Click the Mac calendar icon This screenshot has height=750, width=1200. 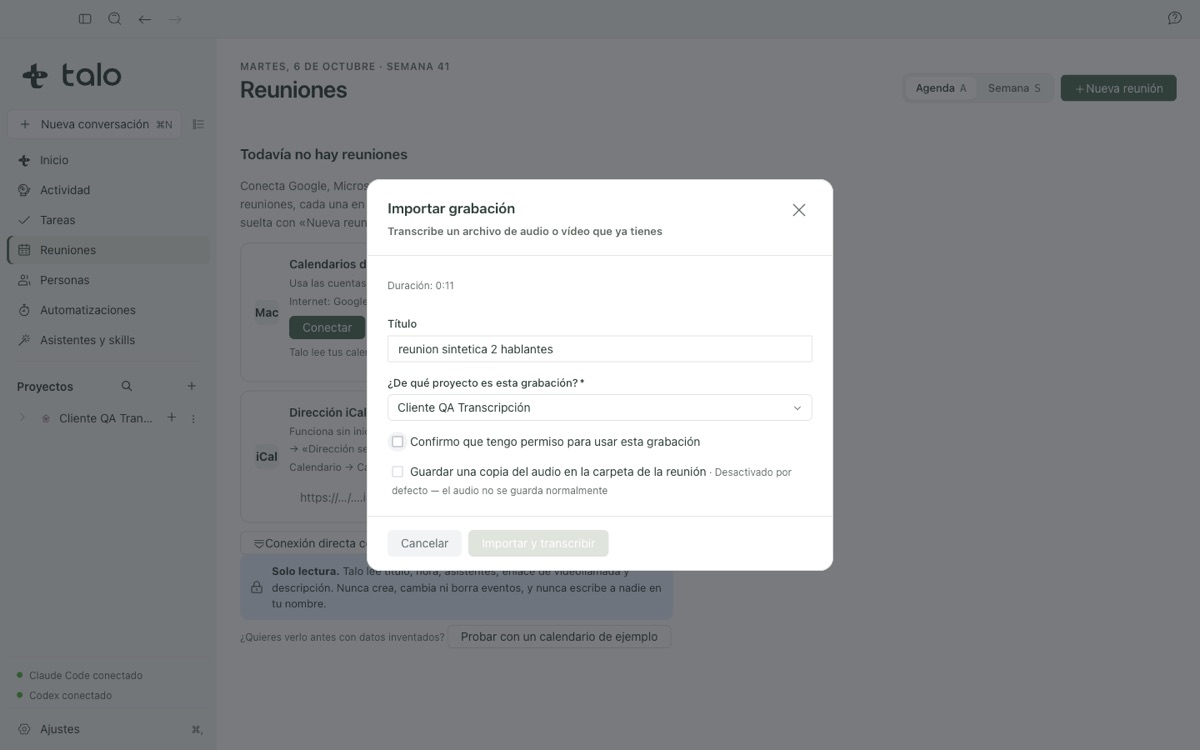coord(267,313)
